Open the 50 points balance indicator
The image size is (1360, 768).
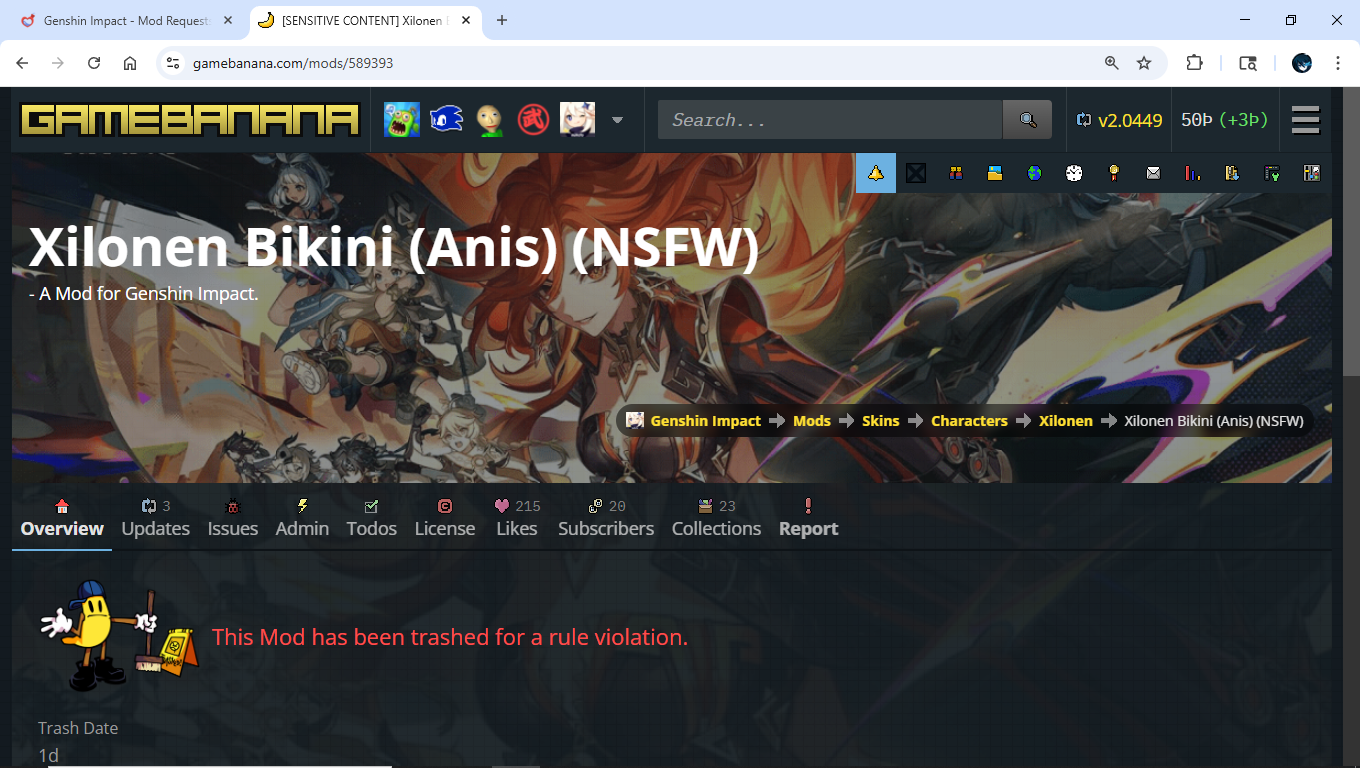(x=1224, y=120)
